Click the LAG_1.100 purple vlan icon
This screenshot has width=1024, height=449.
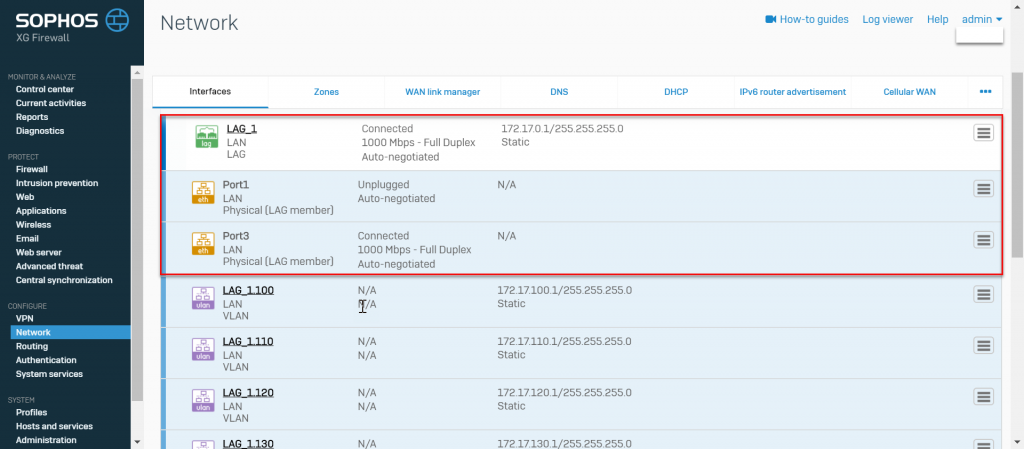pos(202,298)
